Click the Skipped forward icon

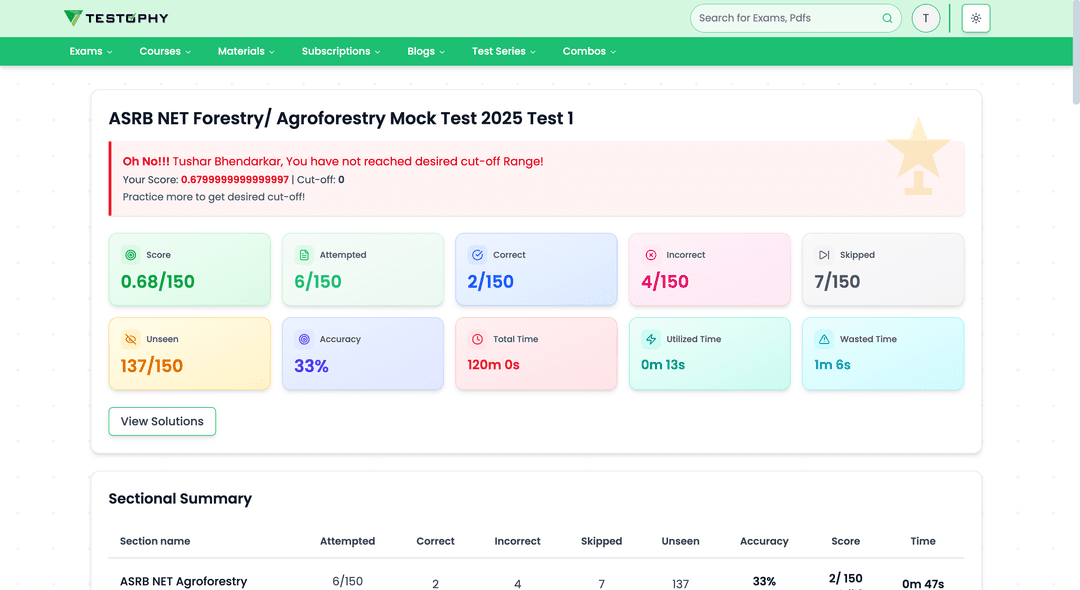(824, 255)
